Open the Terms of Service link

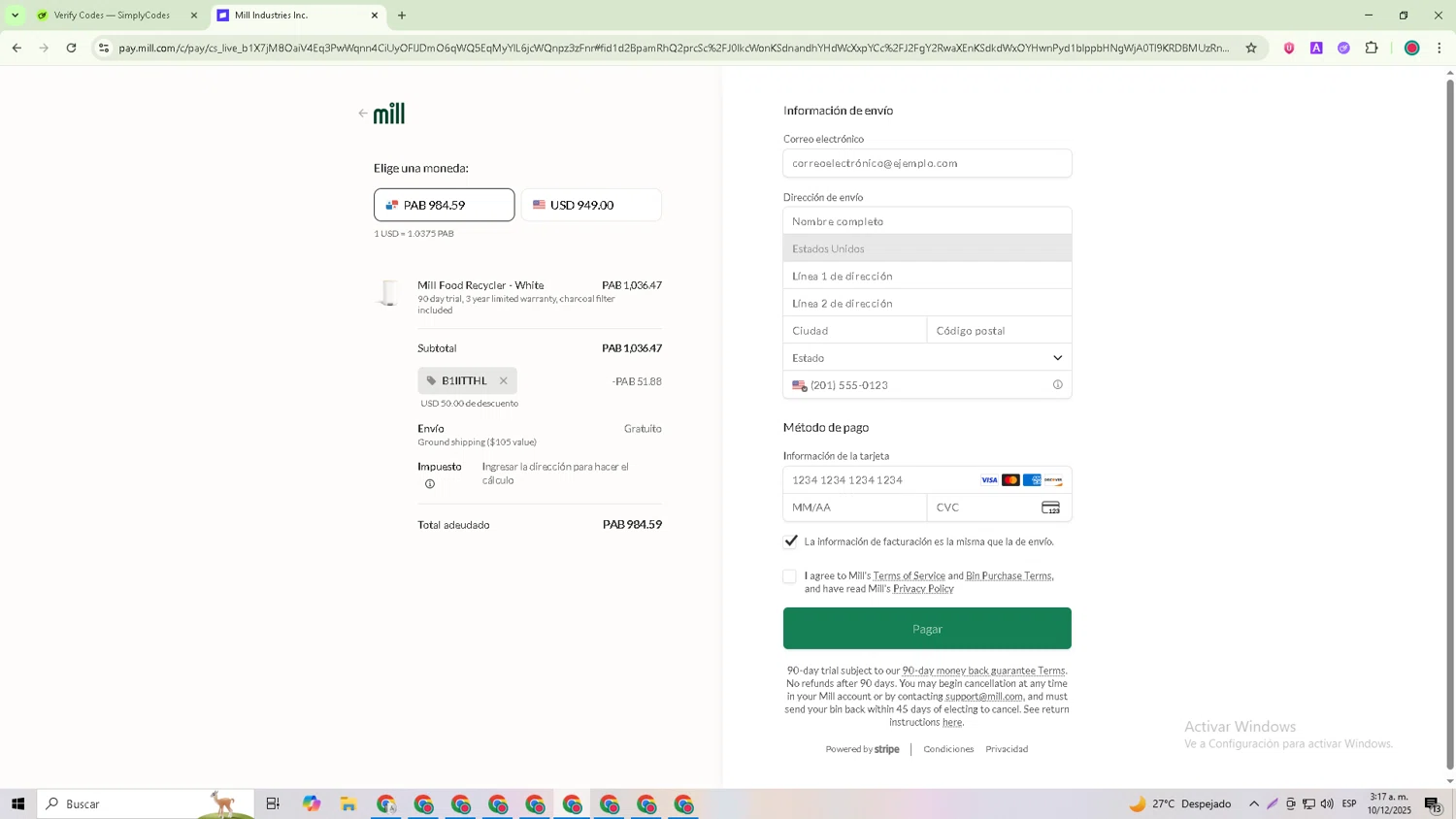coord(909,575)
